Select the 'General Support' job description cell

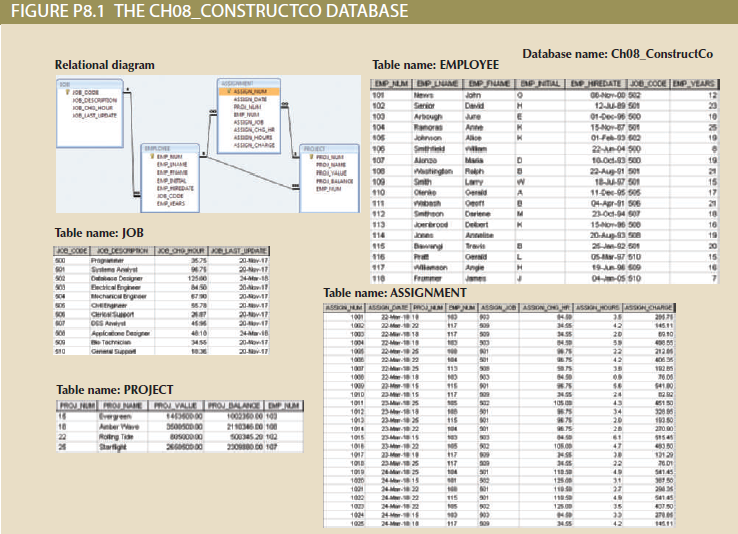pos(122,351)
